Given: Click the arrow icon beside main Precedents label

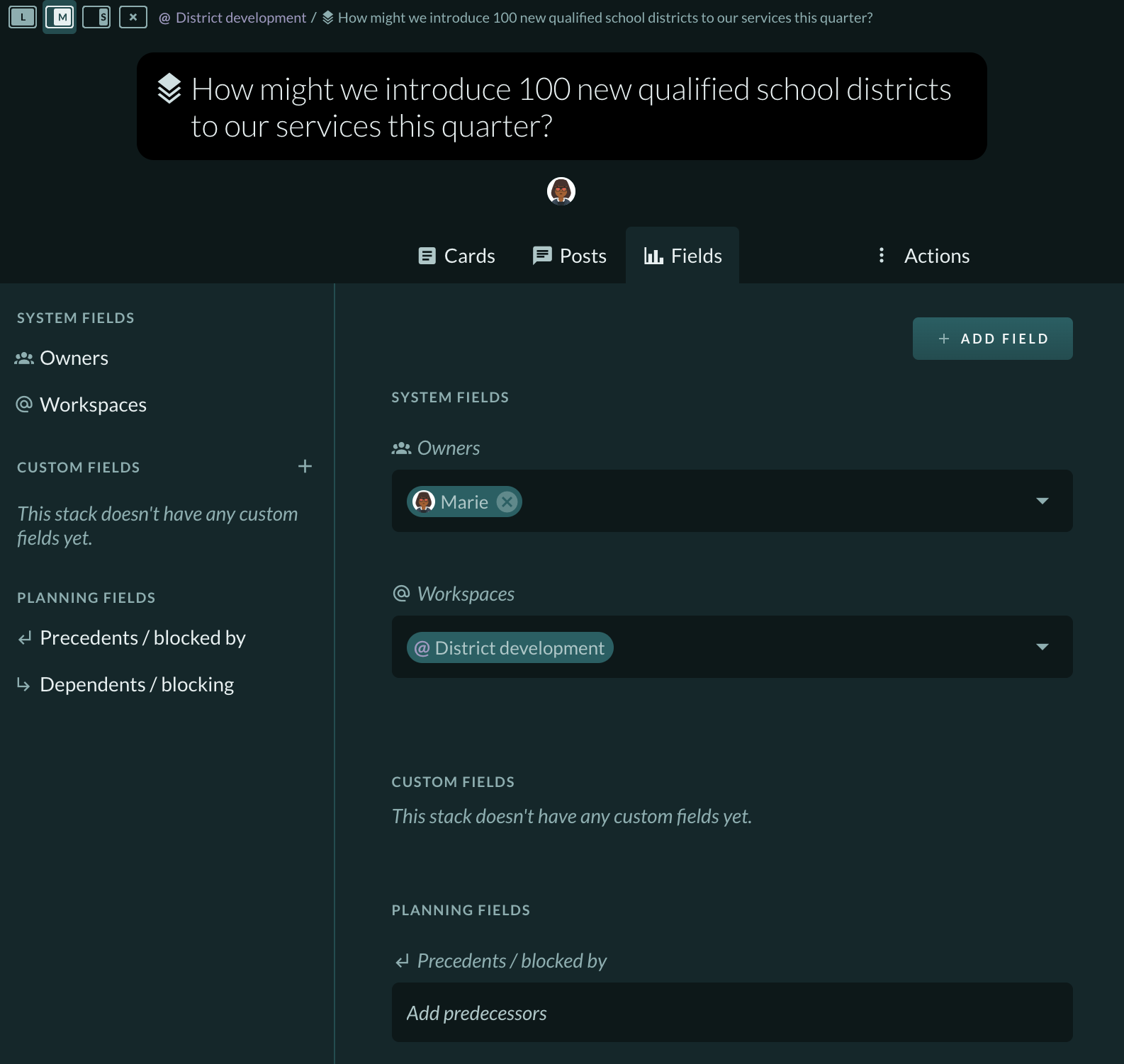Looking at the screenshot, I should tap(402, 961).
